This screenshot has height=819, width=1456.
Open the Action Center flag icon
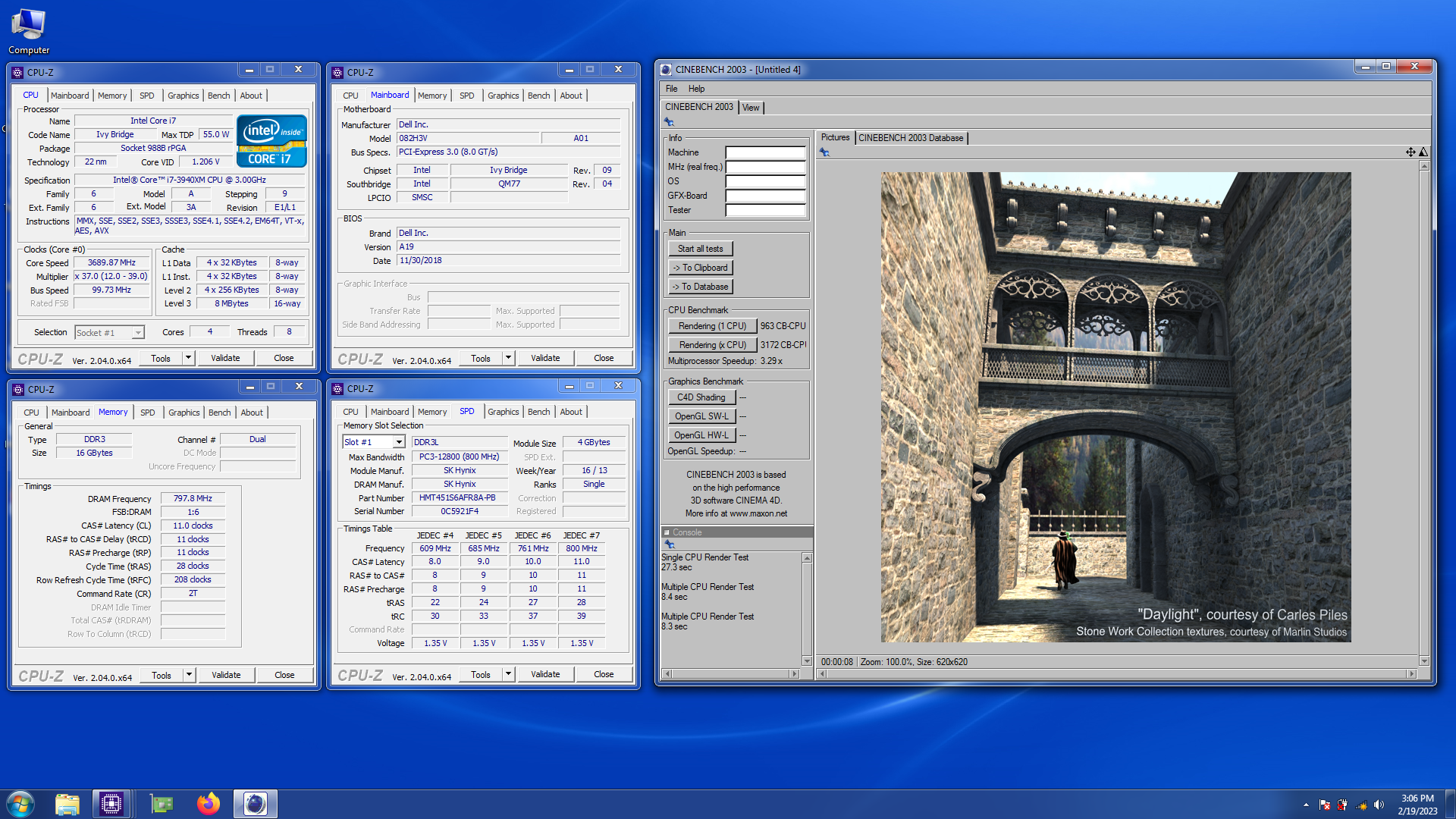point(1325,805)
